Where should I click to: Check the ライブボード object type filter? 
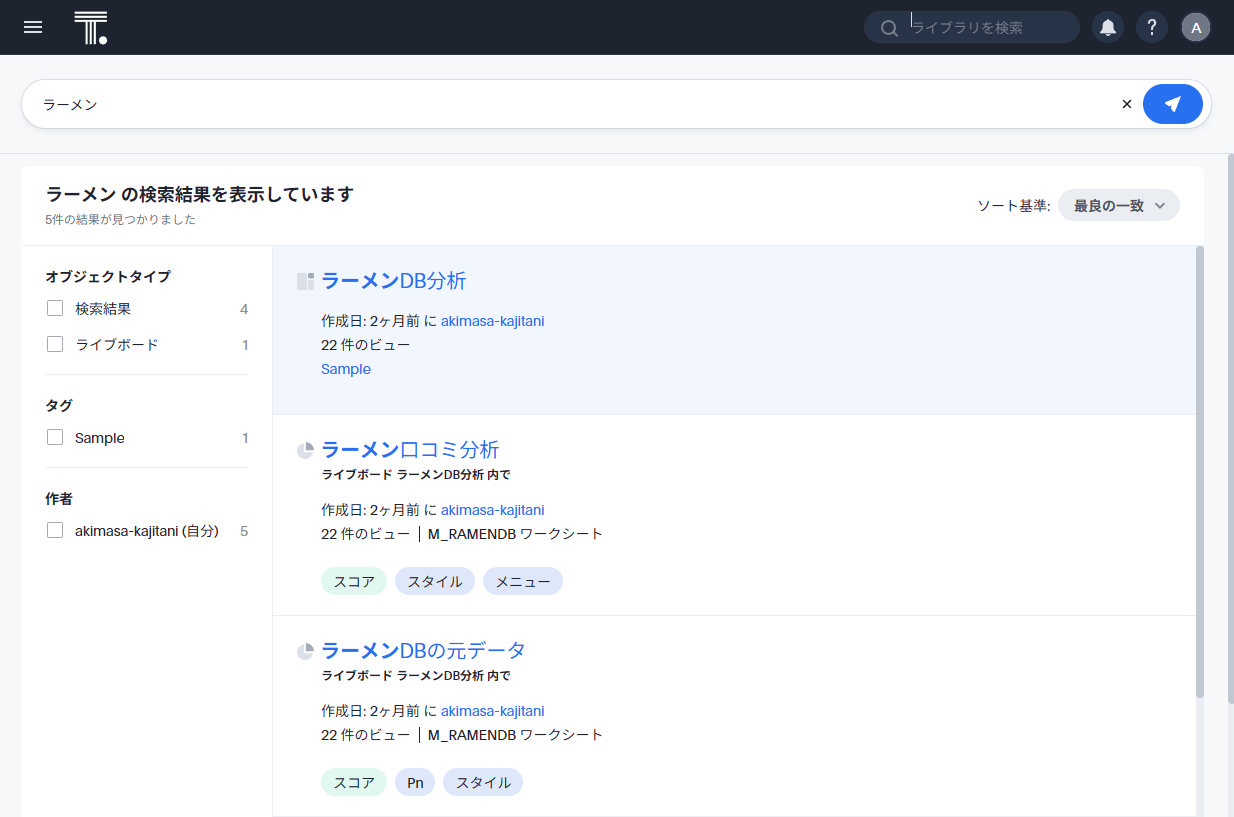tap(55, 345)
